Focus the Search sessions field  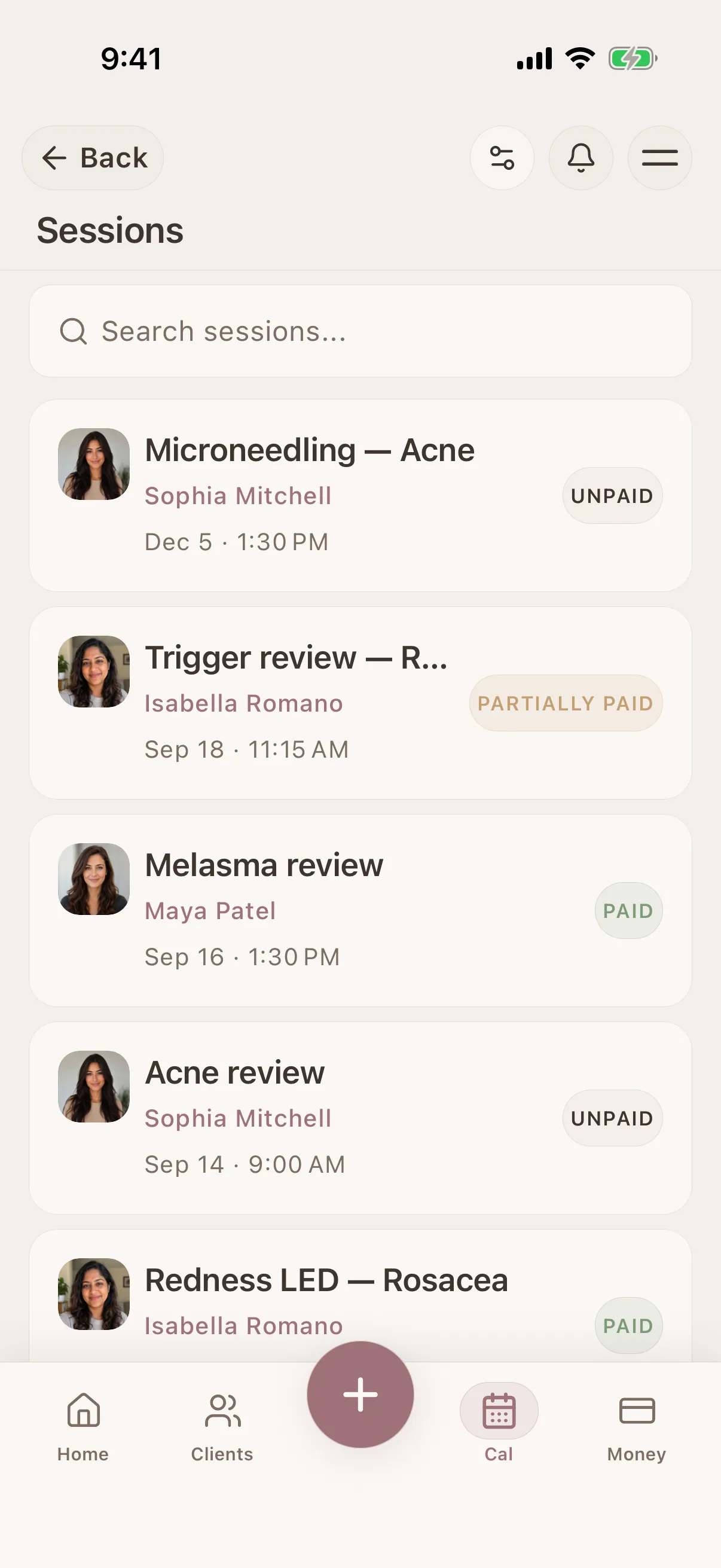coord(360,331)
